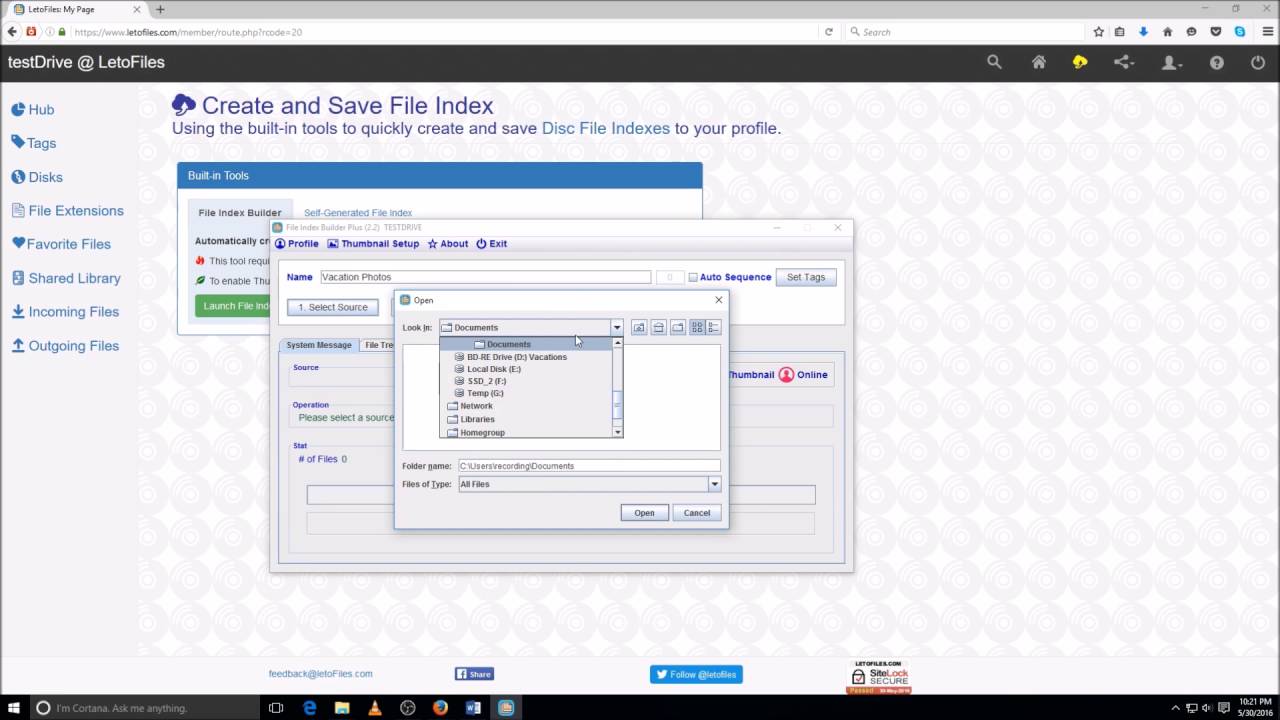
Task: Open Favorite Files in the sidebar
Action: [x=61, y=244]
